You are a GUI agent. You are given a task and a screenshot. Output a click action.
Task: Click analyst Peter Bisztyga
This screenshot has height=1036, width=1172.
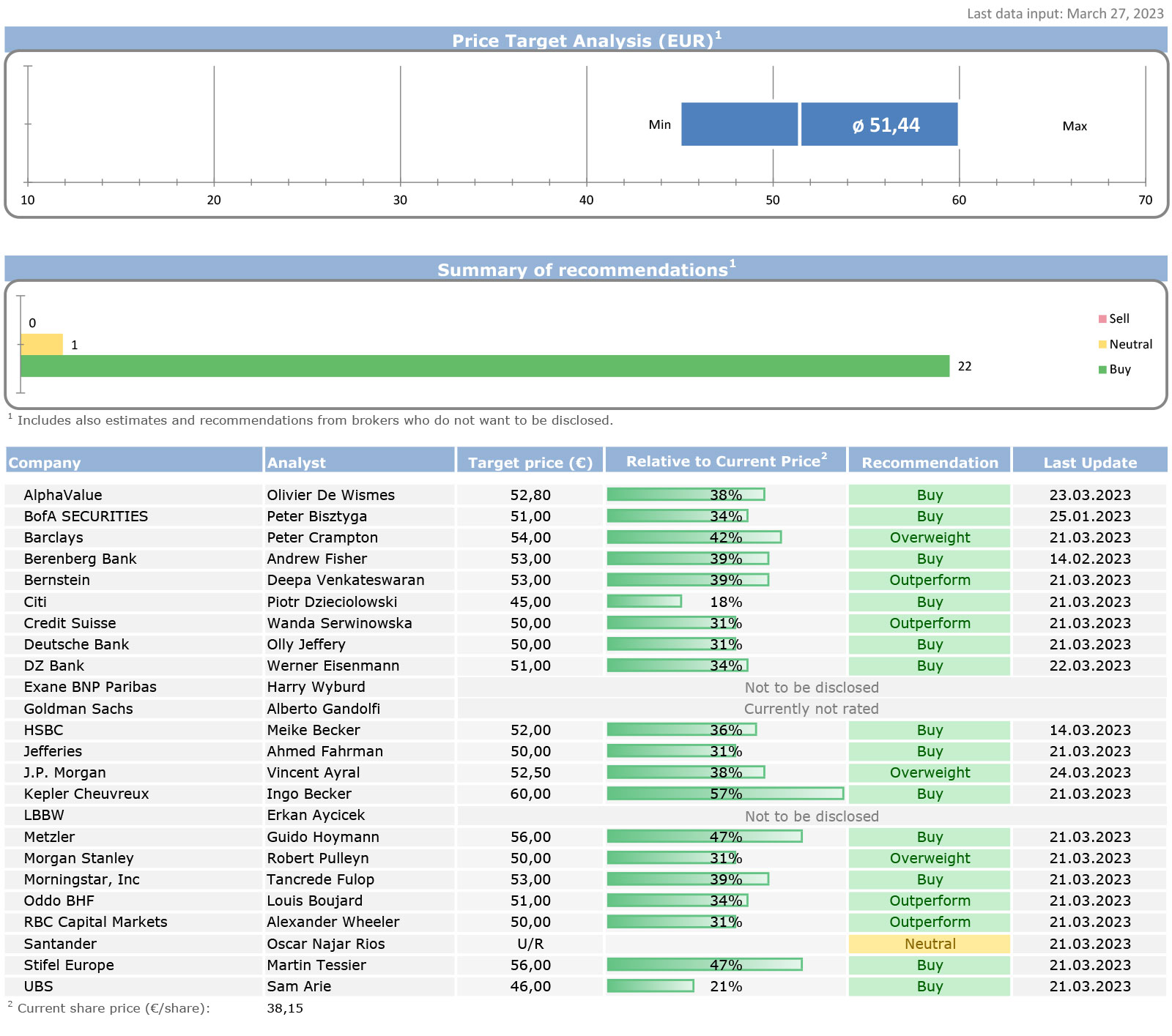click(x=316, y=516)
